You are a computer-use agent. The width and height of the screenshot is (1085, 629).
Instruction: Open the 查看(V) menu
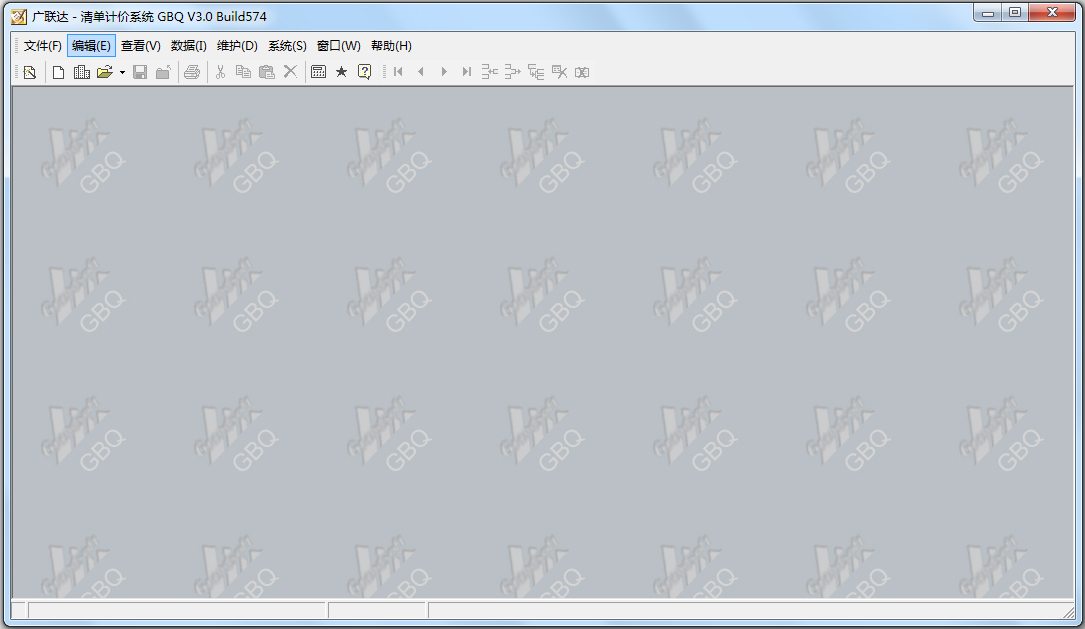pyautogui.click(x=140, y=46)
